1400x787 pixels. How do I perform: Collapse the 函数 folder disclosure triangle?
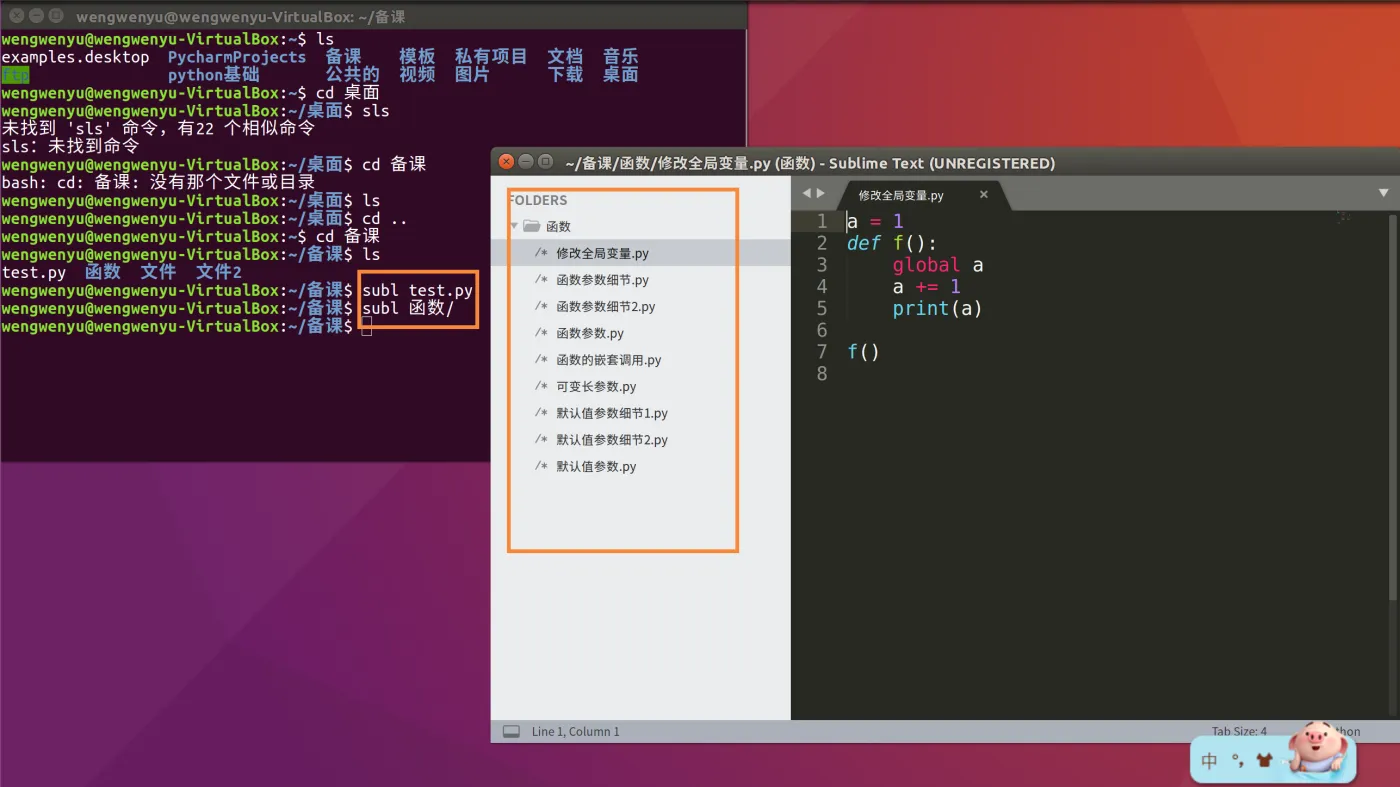click(514, 226)
